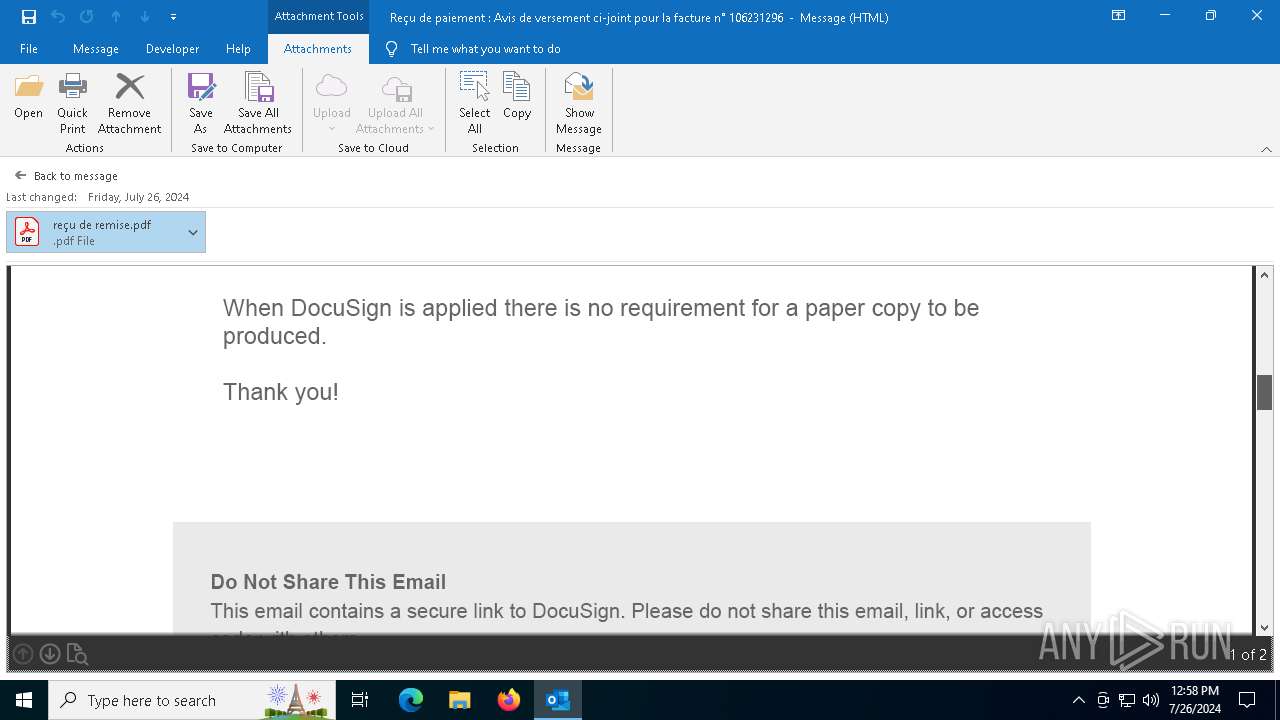Select the Attachments ribbon tab
Image resolution: width=1280 pixels, height=720 pixels.
pyautogui.click(x=318, y=49)
